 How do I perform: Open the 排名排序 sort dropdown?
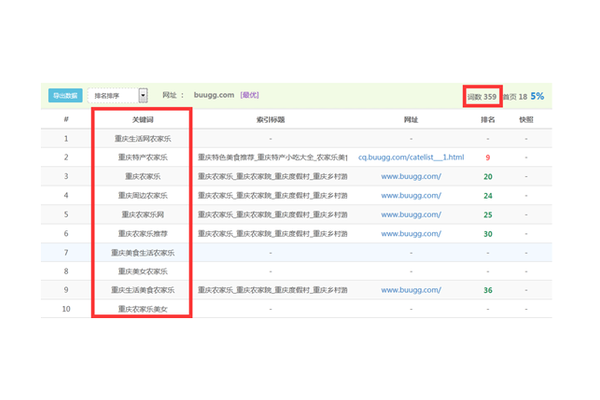[117, 95]
